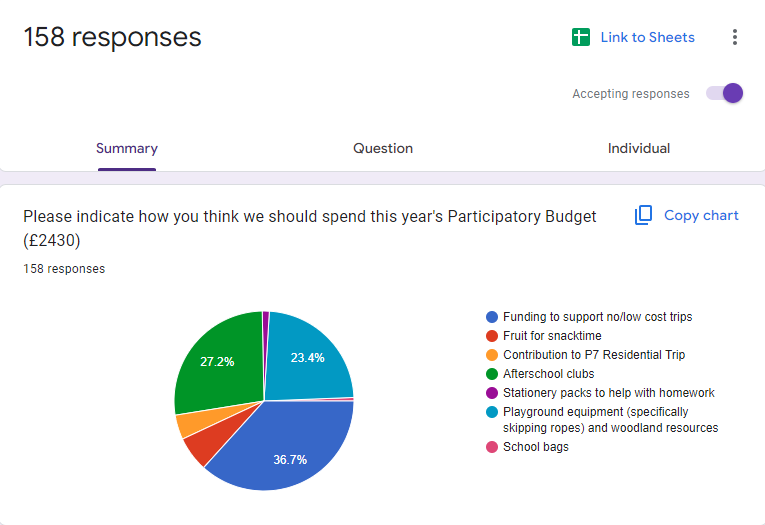Image resolution: width=765 pixels, height=525 pixels.
Task: Open the three-dot more options menu
Action: coord(735,37)
